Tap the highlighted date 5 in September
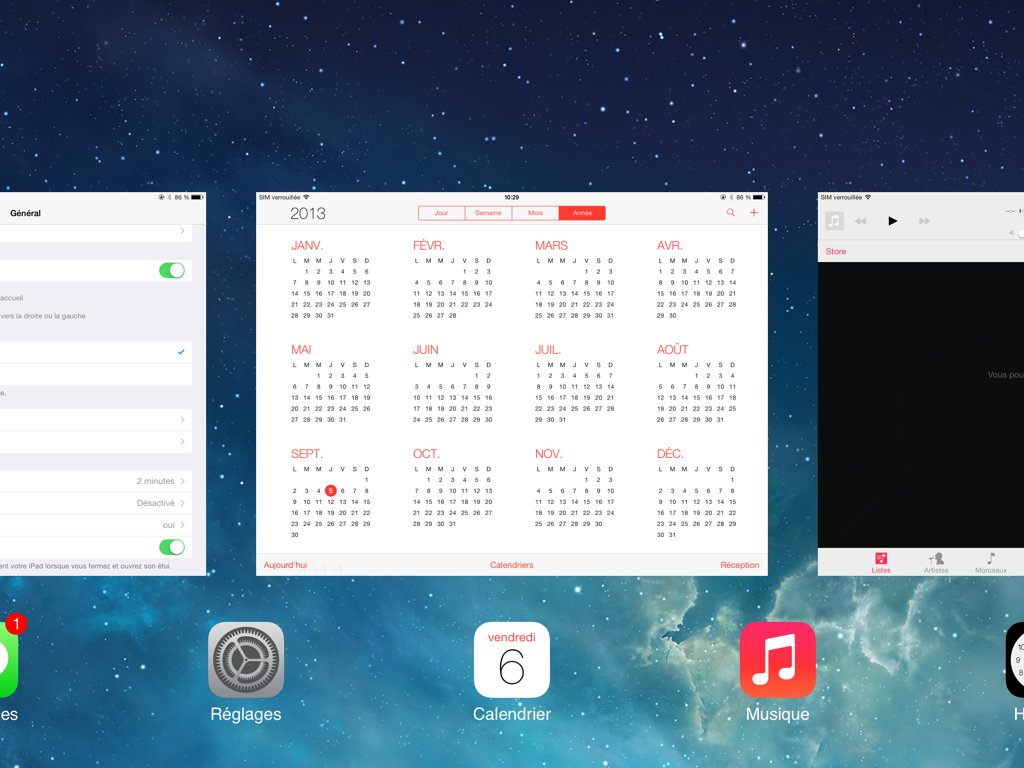The width and height of the screenshot is (1024, 768). coord(330,490)
